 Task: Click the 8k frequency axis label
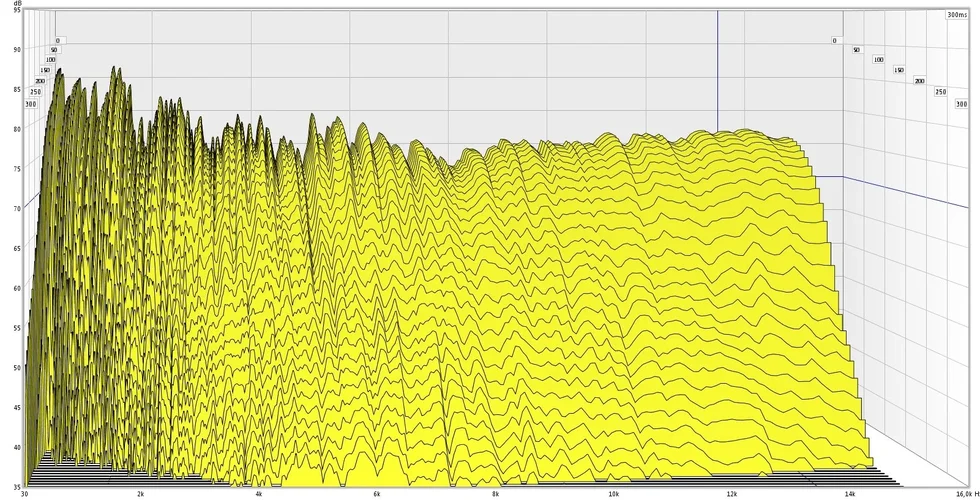coord(495,494)
